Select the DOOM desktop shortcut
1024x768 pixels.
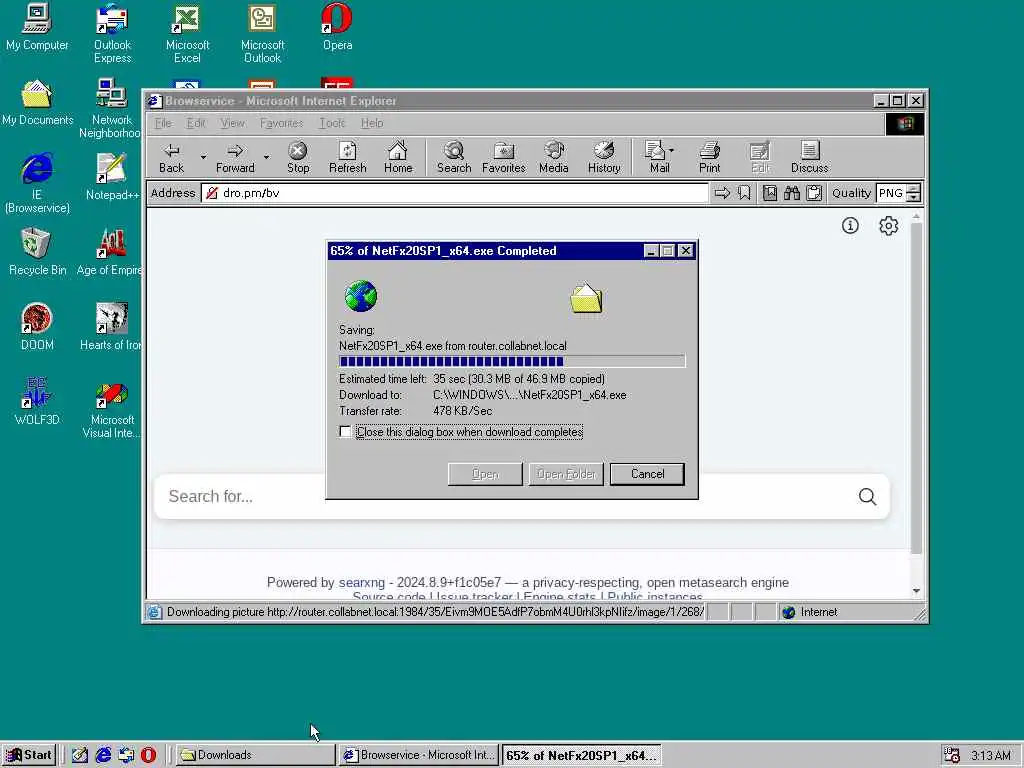37,327
